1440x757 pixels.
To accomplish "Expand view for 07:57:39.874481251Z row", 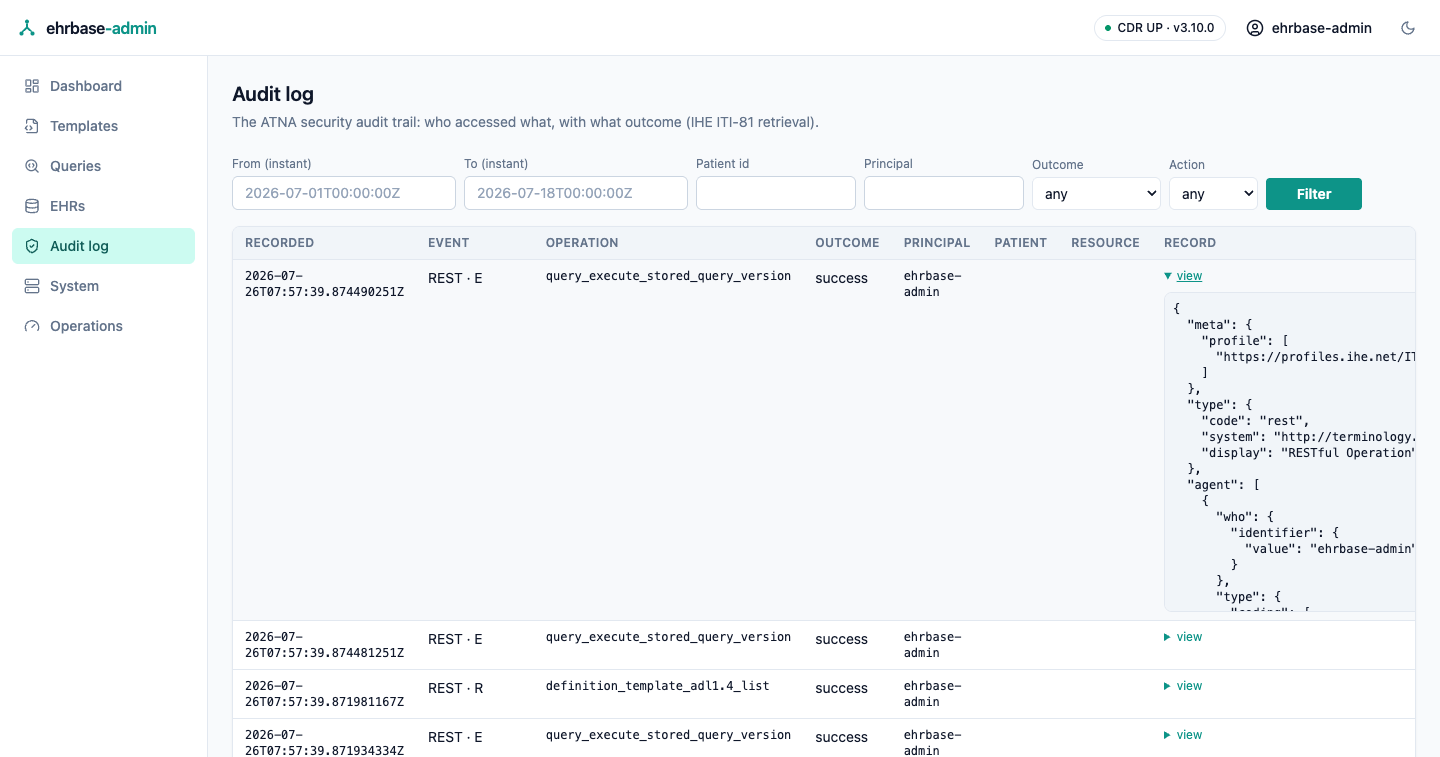I will click(1183, 637).
